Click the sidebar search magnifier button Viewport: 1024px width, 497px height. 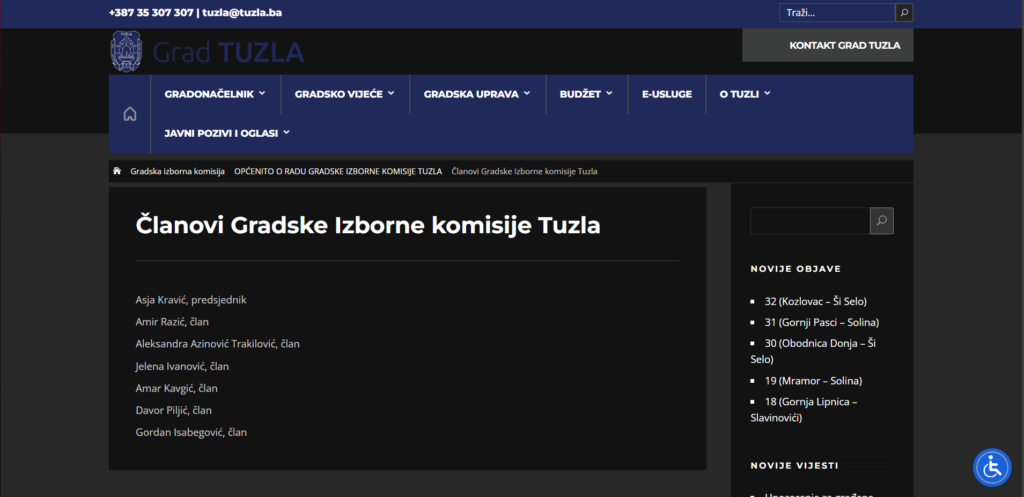(881, 221)
